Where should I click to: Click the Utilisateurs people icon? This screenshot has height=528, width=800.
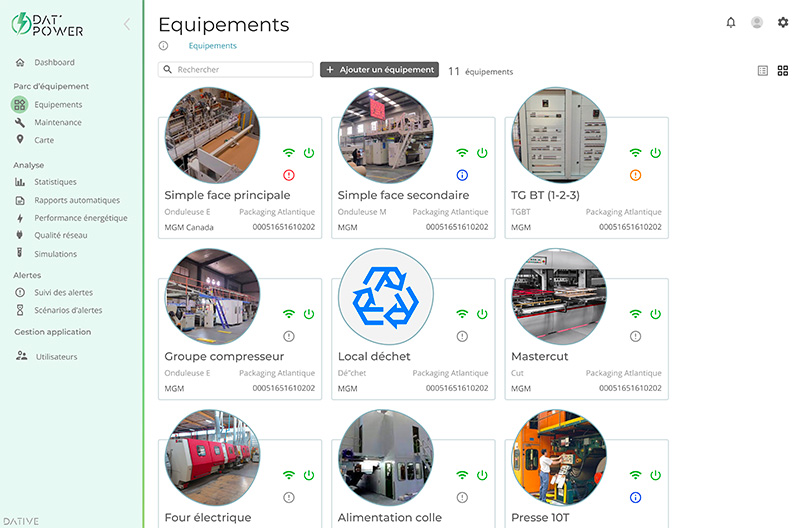pyautogui.click(x=21, y=356)
